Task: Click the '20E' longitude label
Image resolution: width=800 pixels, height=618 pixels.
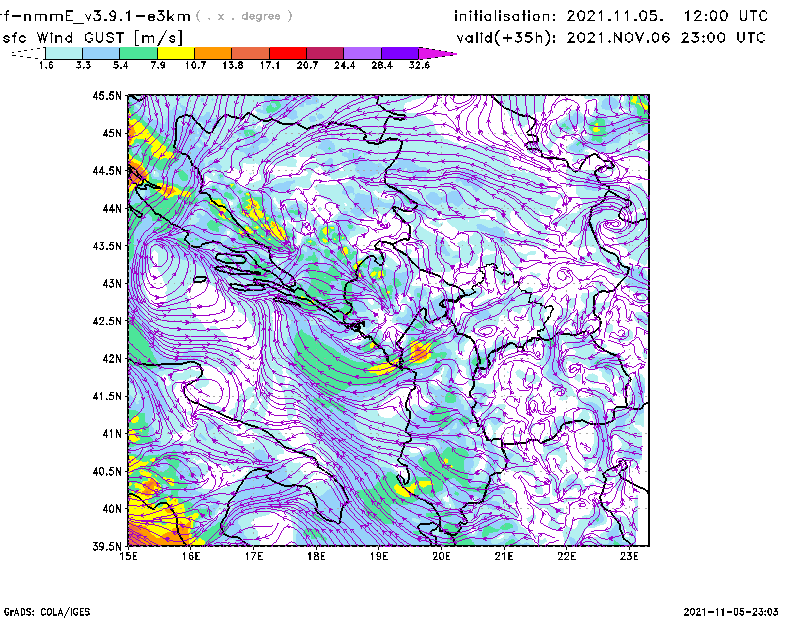Action: click(x=441, y=556)
